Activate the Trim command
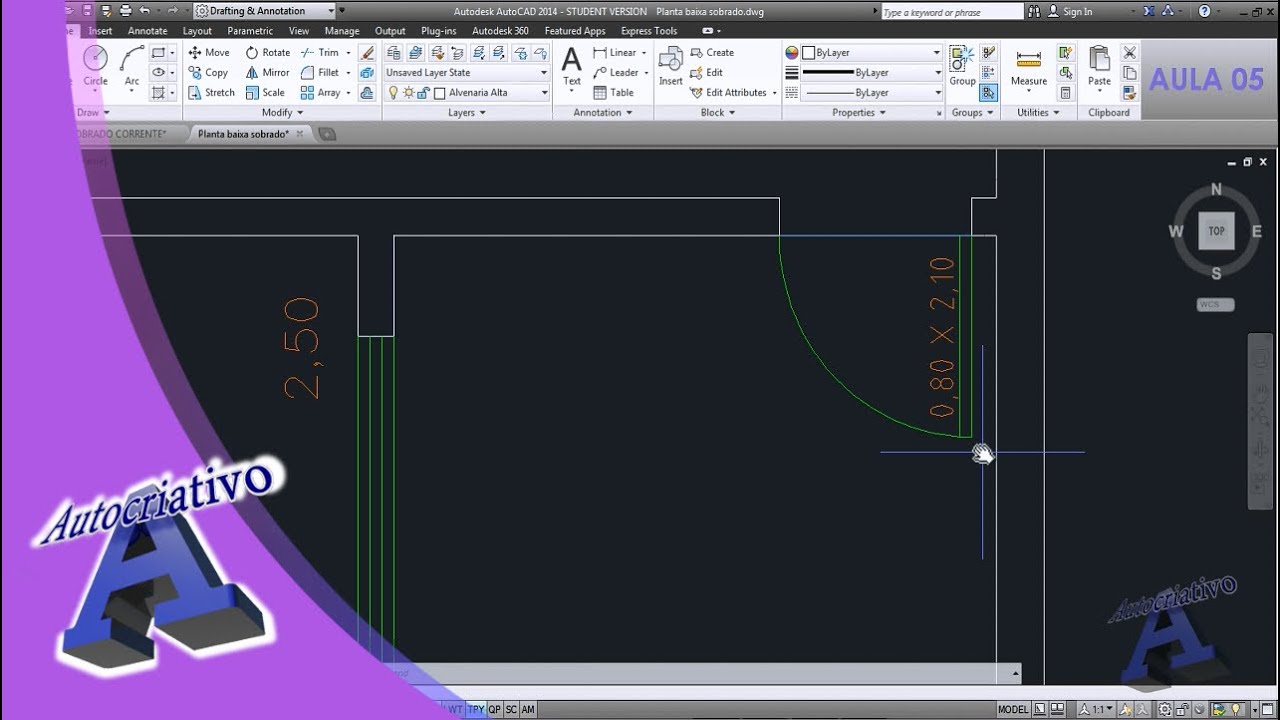This screenshot has width=1280, height=720. (x=320, y=52)
